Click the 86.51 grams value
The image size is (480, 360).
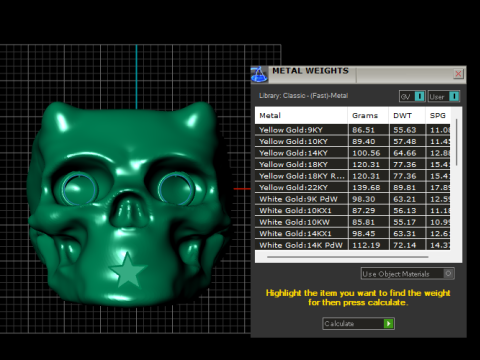click(363, 130)
